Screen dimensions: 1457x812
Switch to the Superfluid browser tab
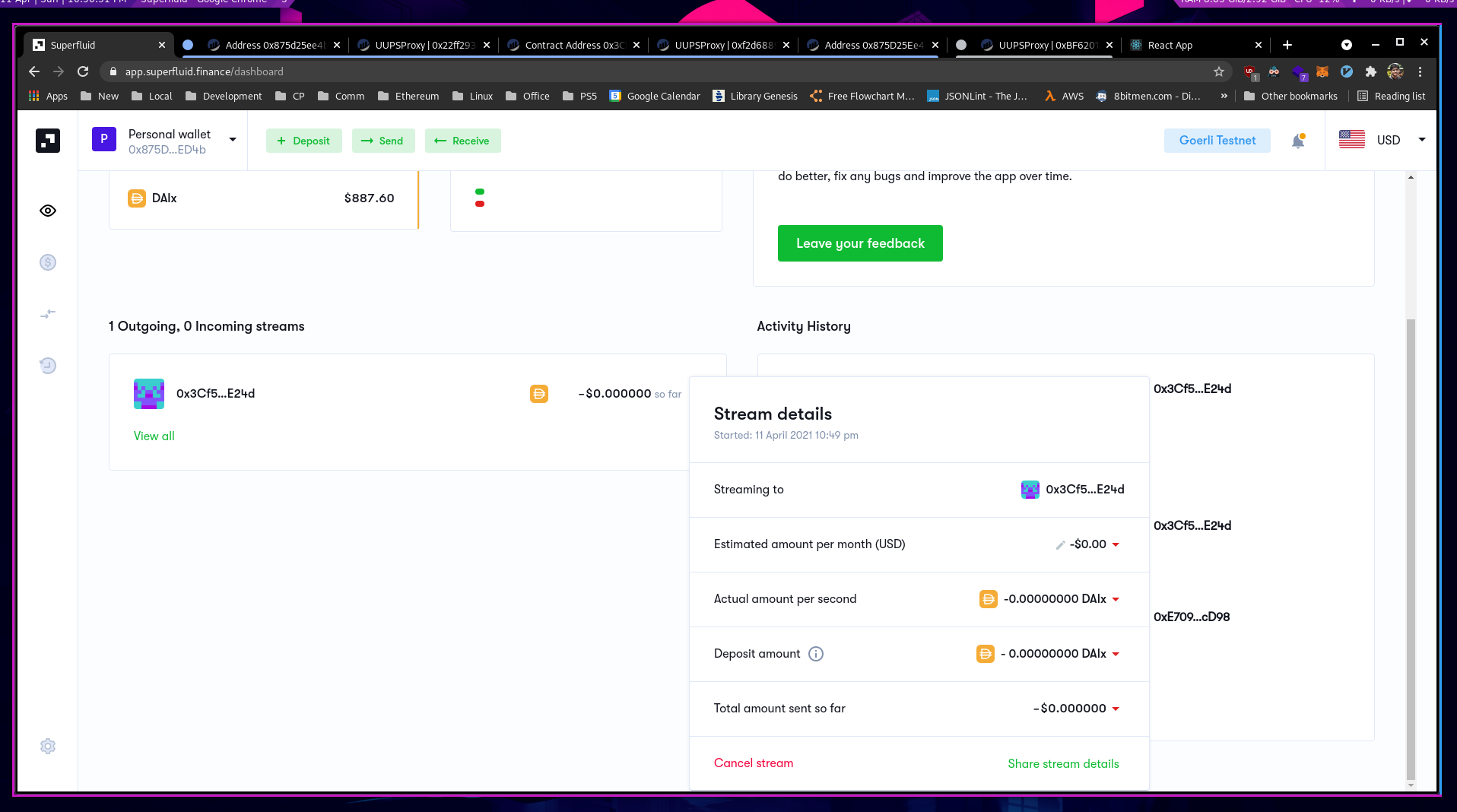[99, 45]
